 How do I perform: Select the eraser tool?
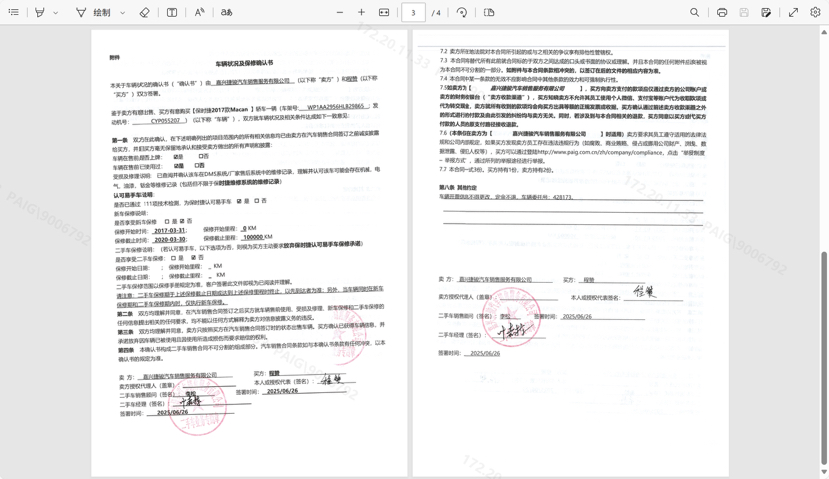[145, 13]
